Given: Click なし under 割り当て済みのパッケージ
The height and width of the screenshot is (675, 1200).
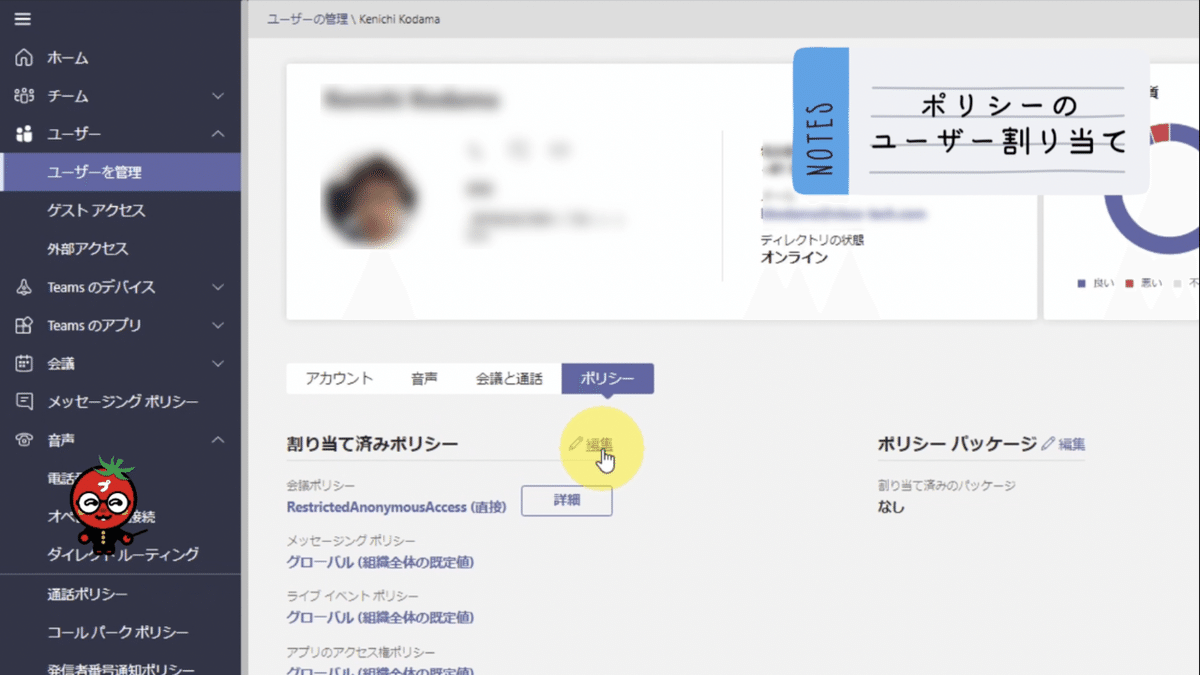Looking at the screenshot, I should (x=891, y=506).
